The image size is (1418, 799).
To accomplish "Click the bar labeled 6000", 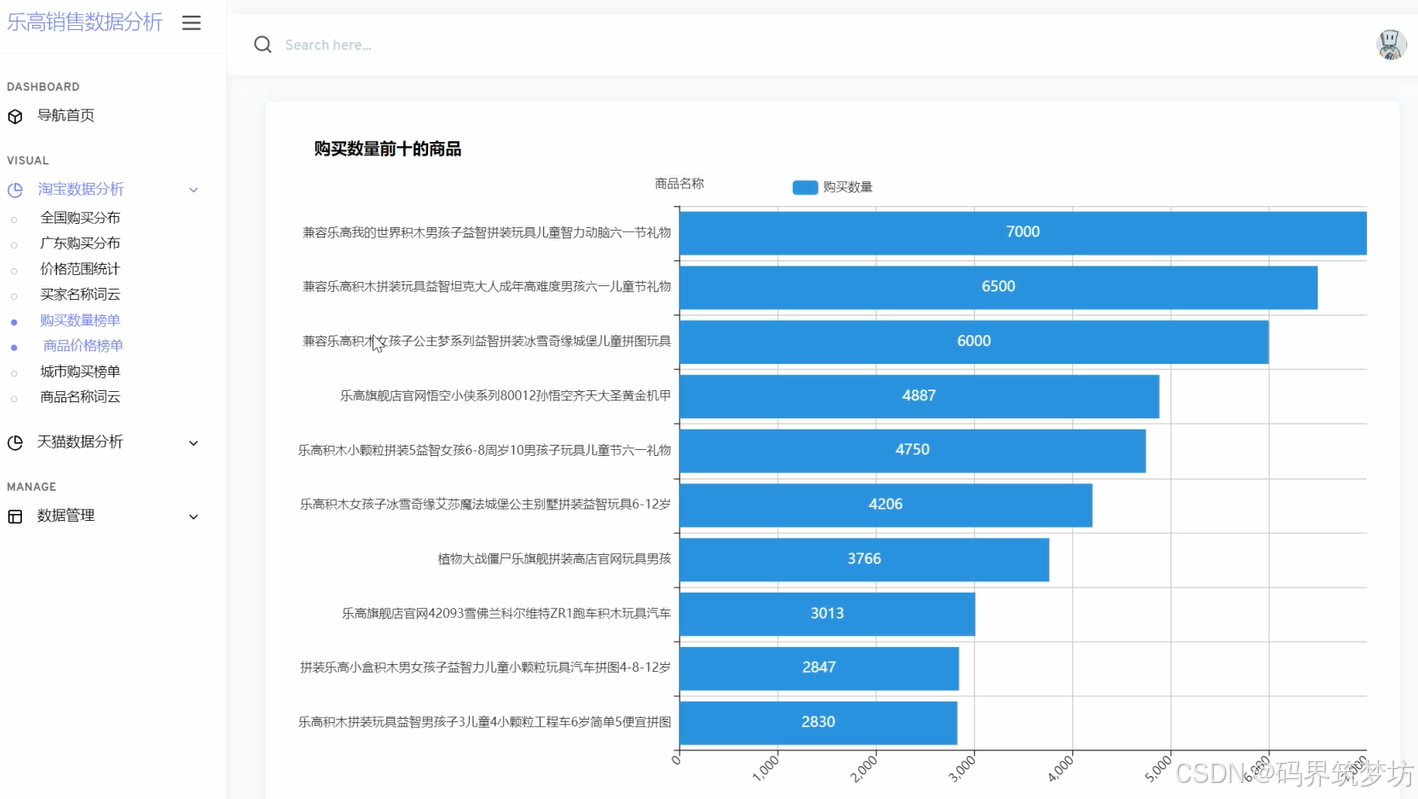I will pos(974,341).
